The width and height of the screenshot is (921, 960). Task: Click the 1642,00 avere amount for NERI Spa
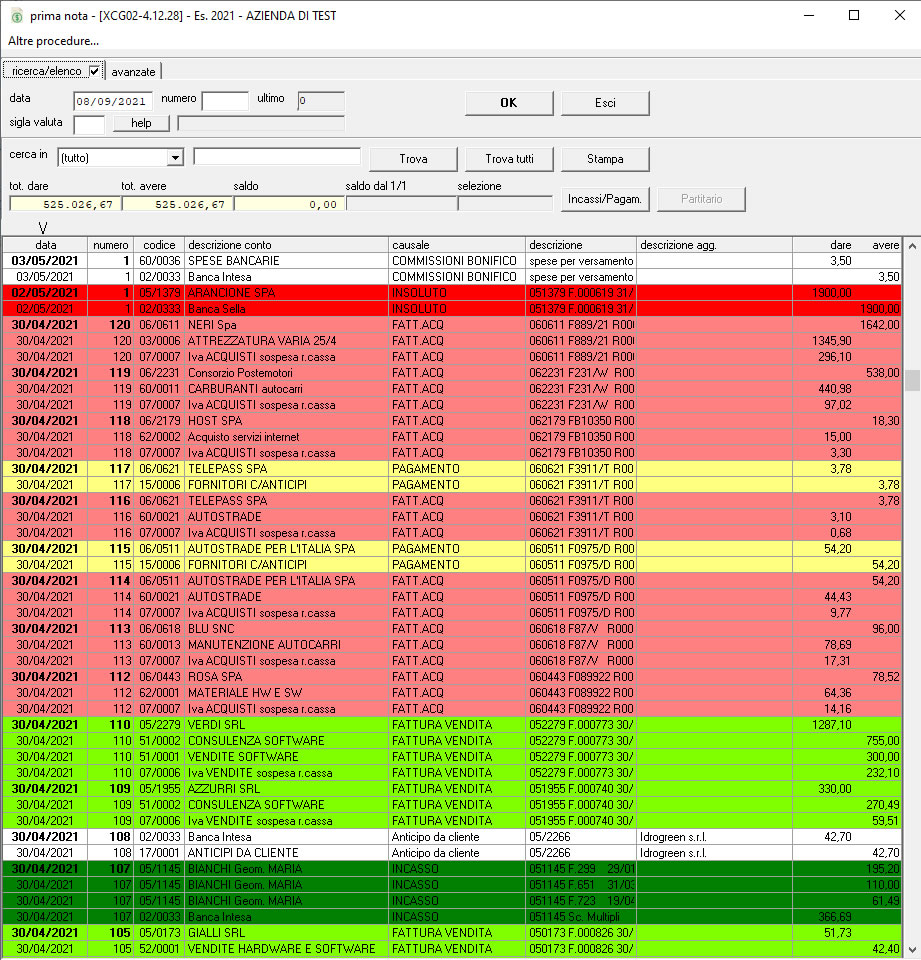click(x=879, y=324)
